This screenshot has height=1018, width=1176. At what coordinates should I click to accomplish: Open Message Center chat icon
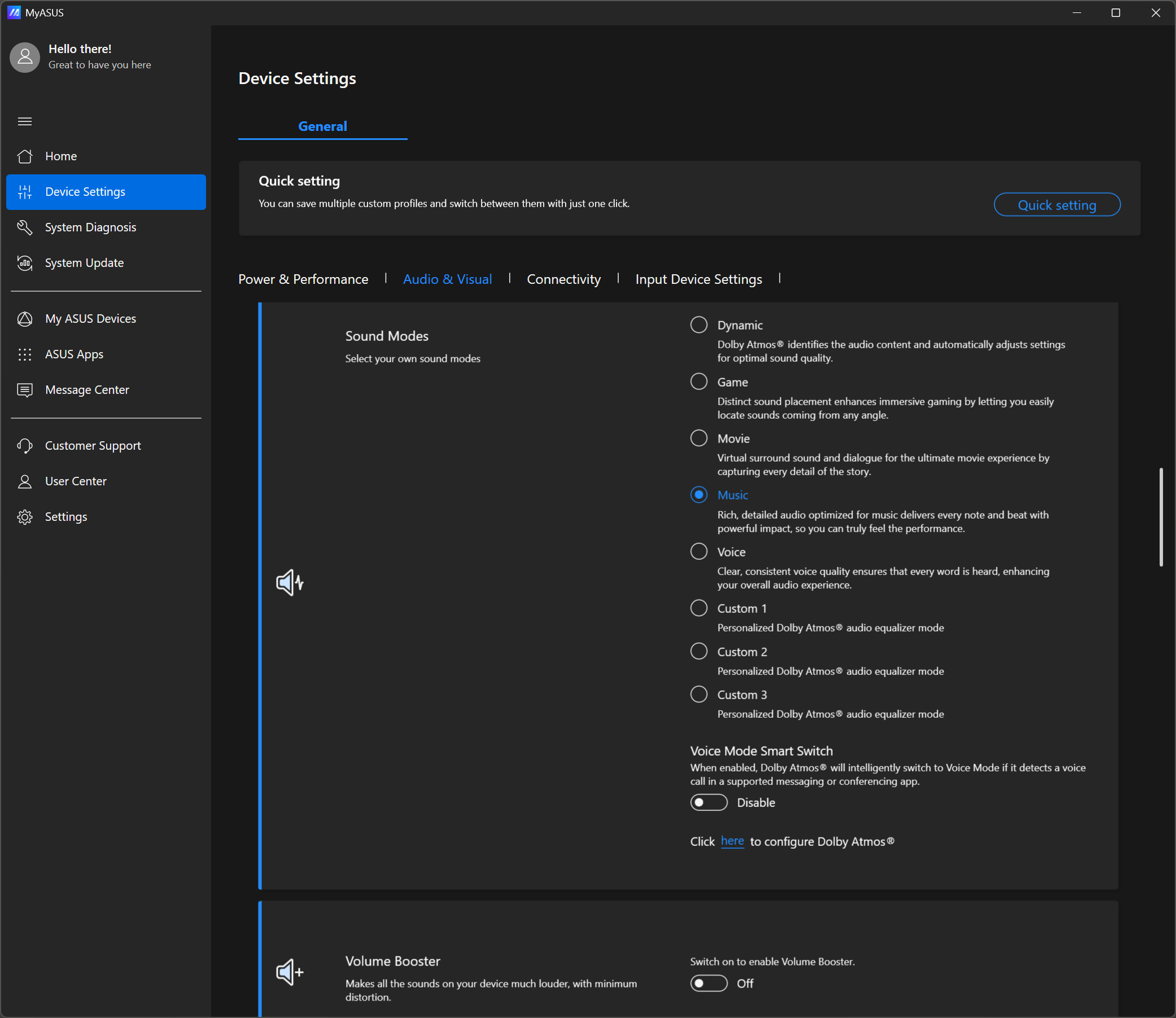(x=24, y=390)
